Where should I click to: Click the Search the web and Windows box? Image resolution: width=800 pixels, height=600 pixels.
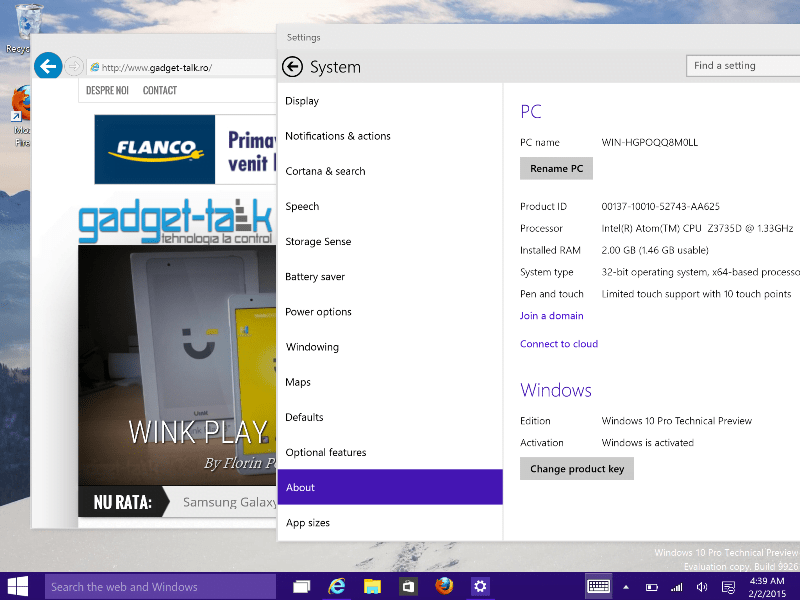point(160,587)
